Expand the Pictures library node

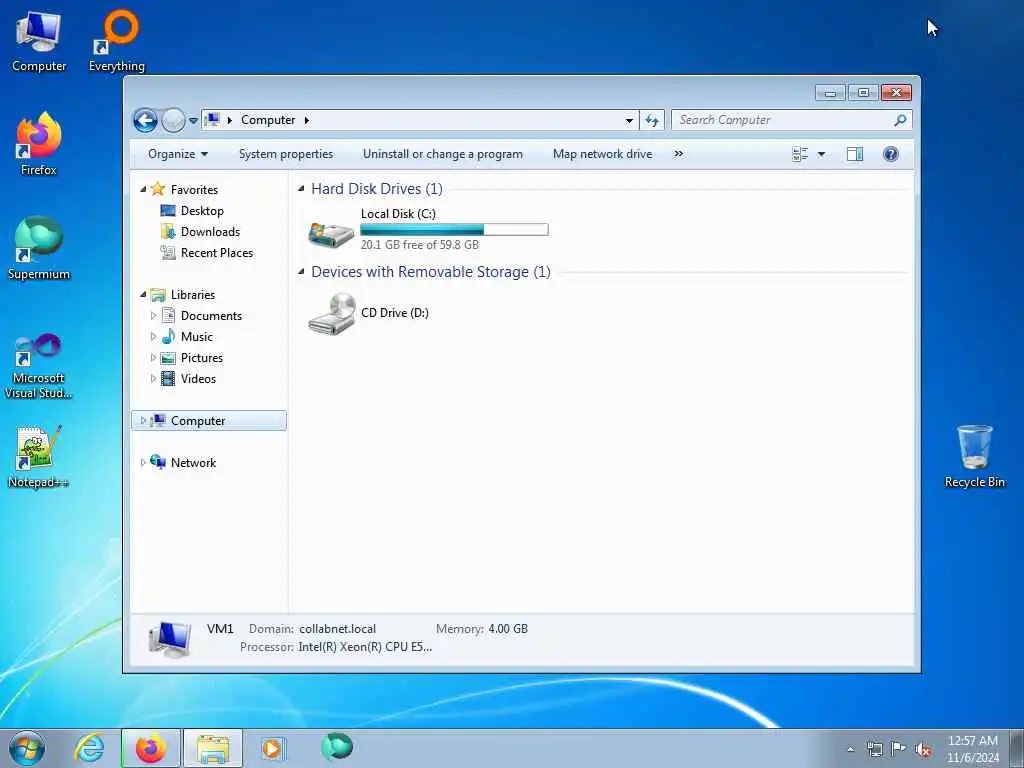coord(153,358)
